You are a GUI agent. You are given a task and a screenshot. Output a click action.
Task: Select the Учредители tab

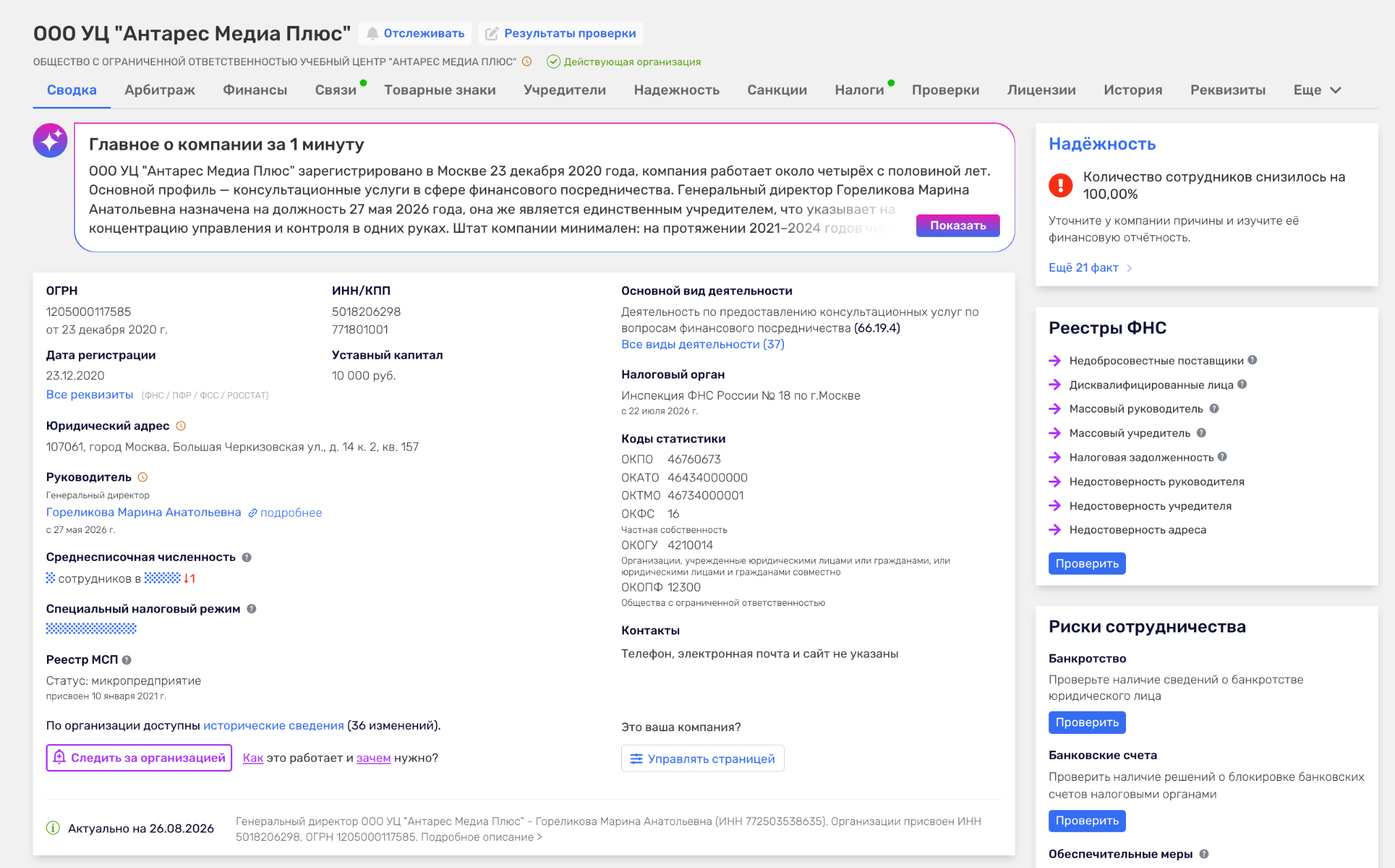click(x=565, y=90)
